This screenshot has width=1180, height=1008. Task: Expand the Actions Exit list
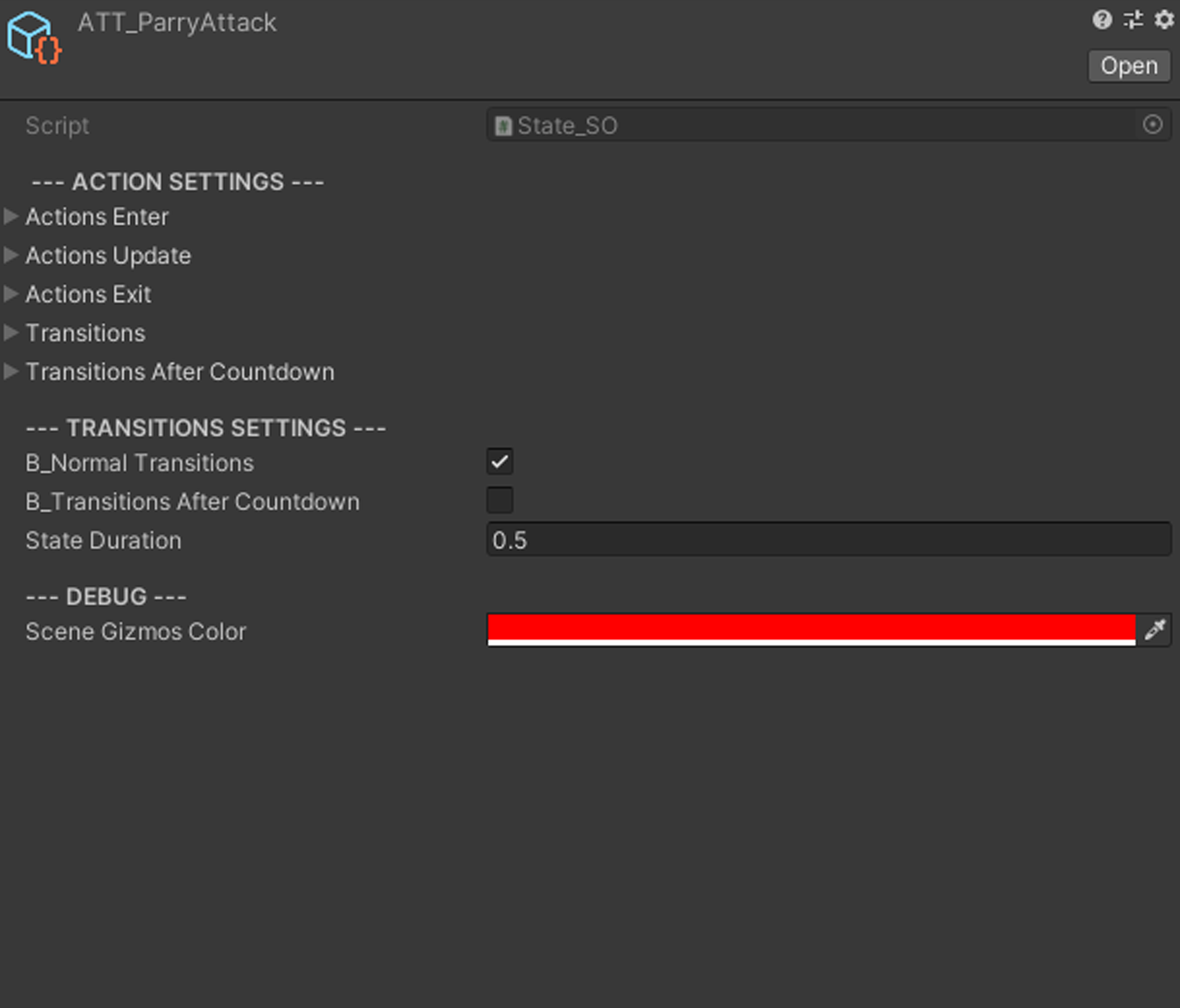pyautogui.click(x=11, y=294)
